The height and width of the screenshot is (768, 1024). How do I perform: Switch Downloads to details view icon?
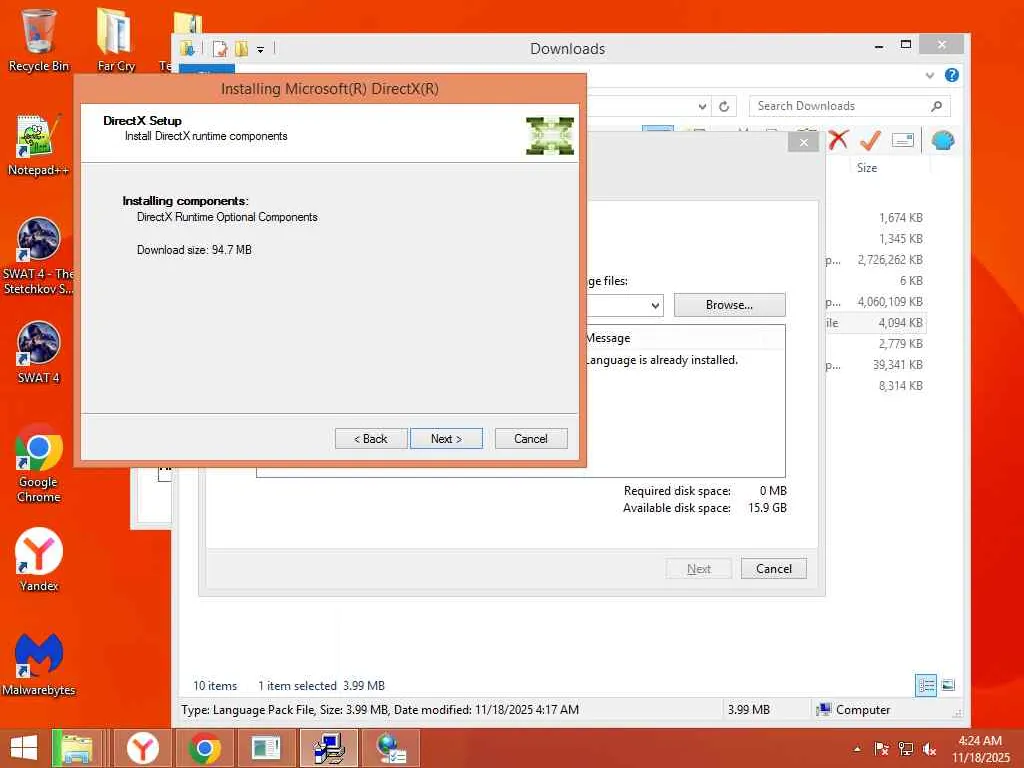(926, 685)
